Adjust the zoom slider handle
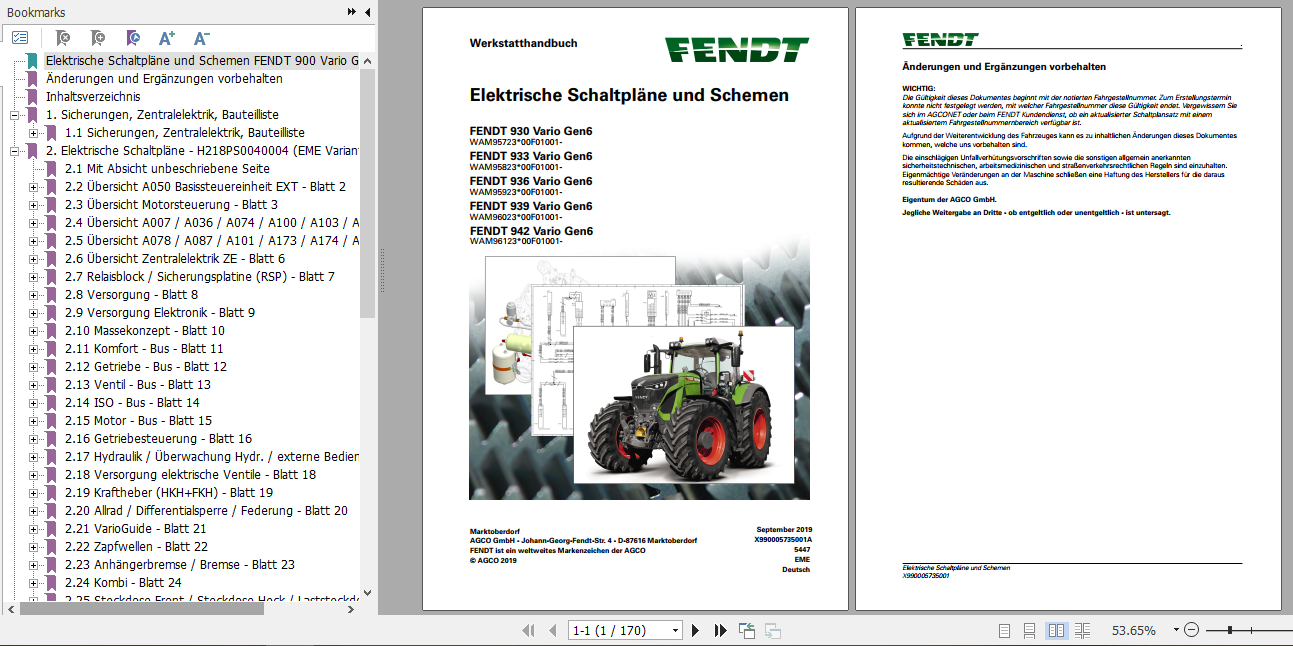Screen dimensions: 1293x646 pos(1229,630)
